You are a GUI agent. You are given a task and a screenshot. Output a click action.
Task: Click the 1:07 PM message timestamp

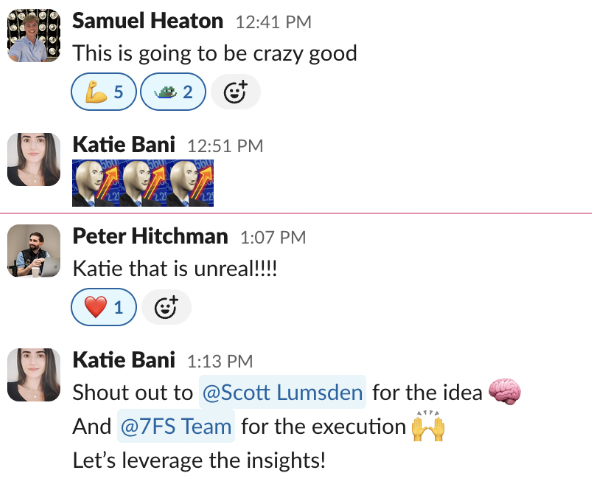pos(273,238)
